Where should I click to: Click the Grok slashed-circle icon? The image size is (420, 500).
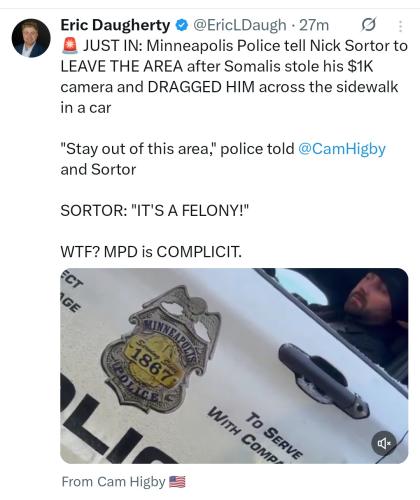369,25
